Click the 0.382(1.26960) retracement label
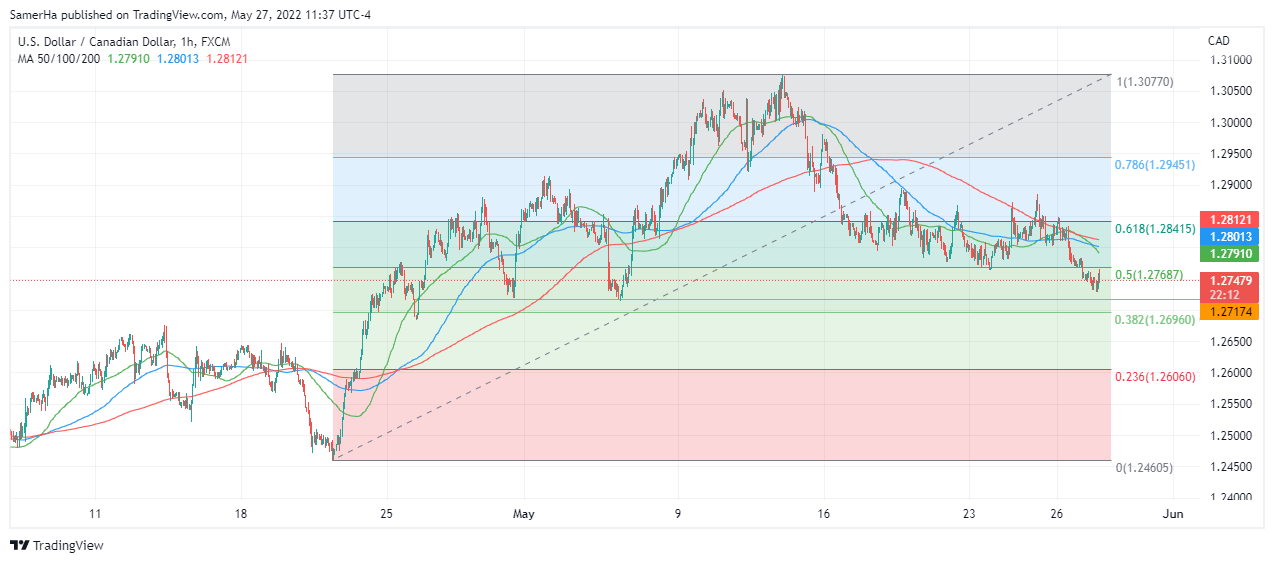The height and width of the screenshot is (563, 1274). tap(1154, 320)
